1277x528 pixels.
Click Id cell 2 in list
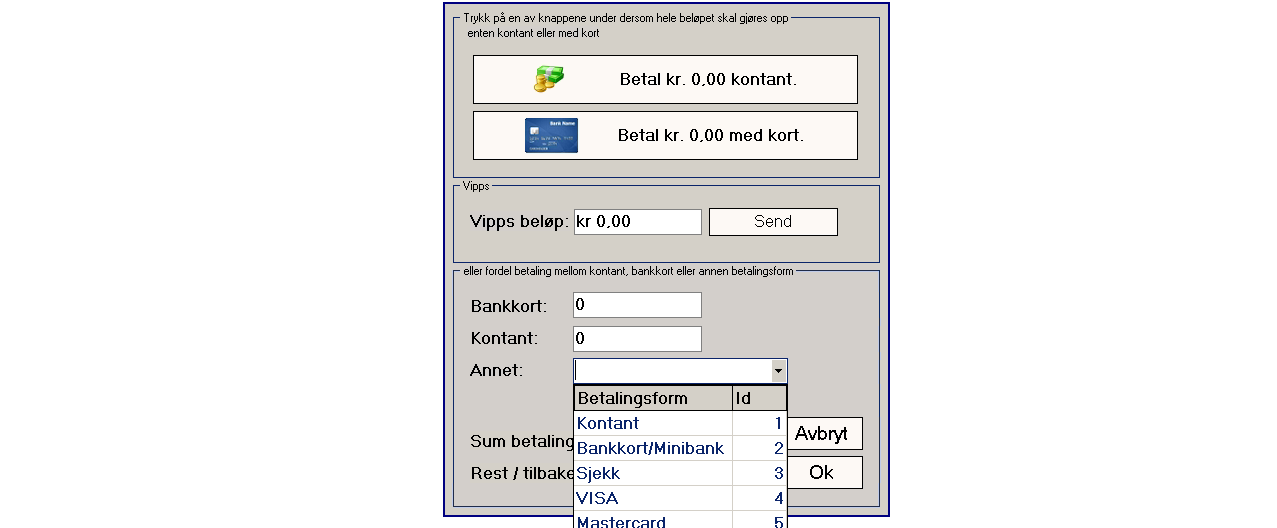(760, 448)
